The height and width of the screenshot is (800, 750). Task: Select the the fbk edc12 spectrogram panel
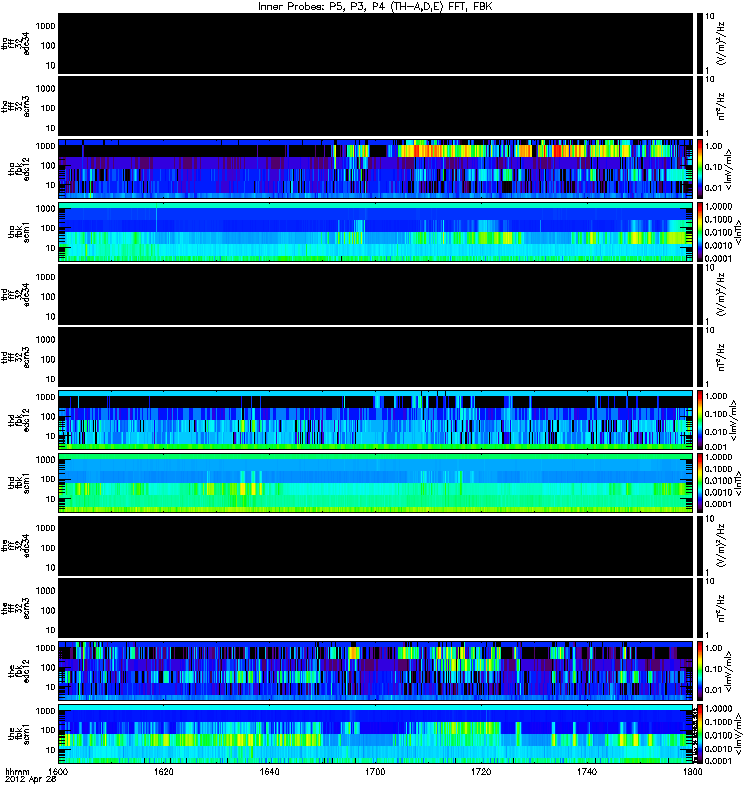(x=376, y=672)
